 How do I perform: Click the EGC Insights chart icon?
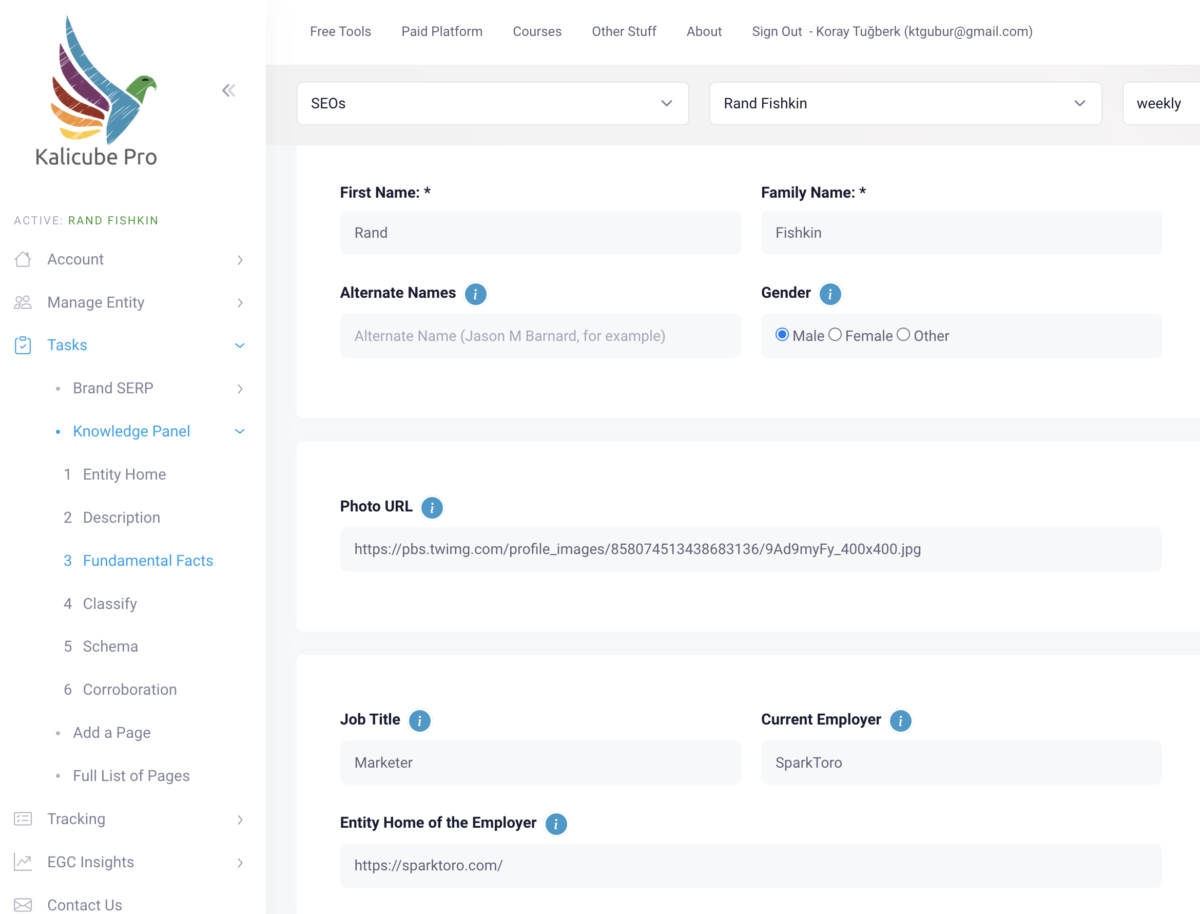coord(23,862)
